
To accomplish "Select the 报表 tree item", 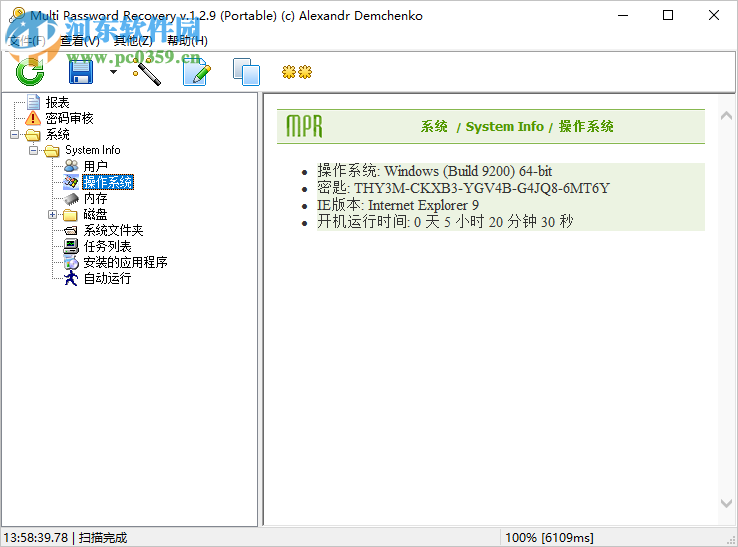I will point(57,102).
